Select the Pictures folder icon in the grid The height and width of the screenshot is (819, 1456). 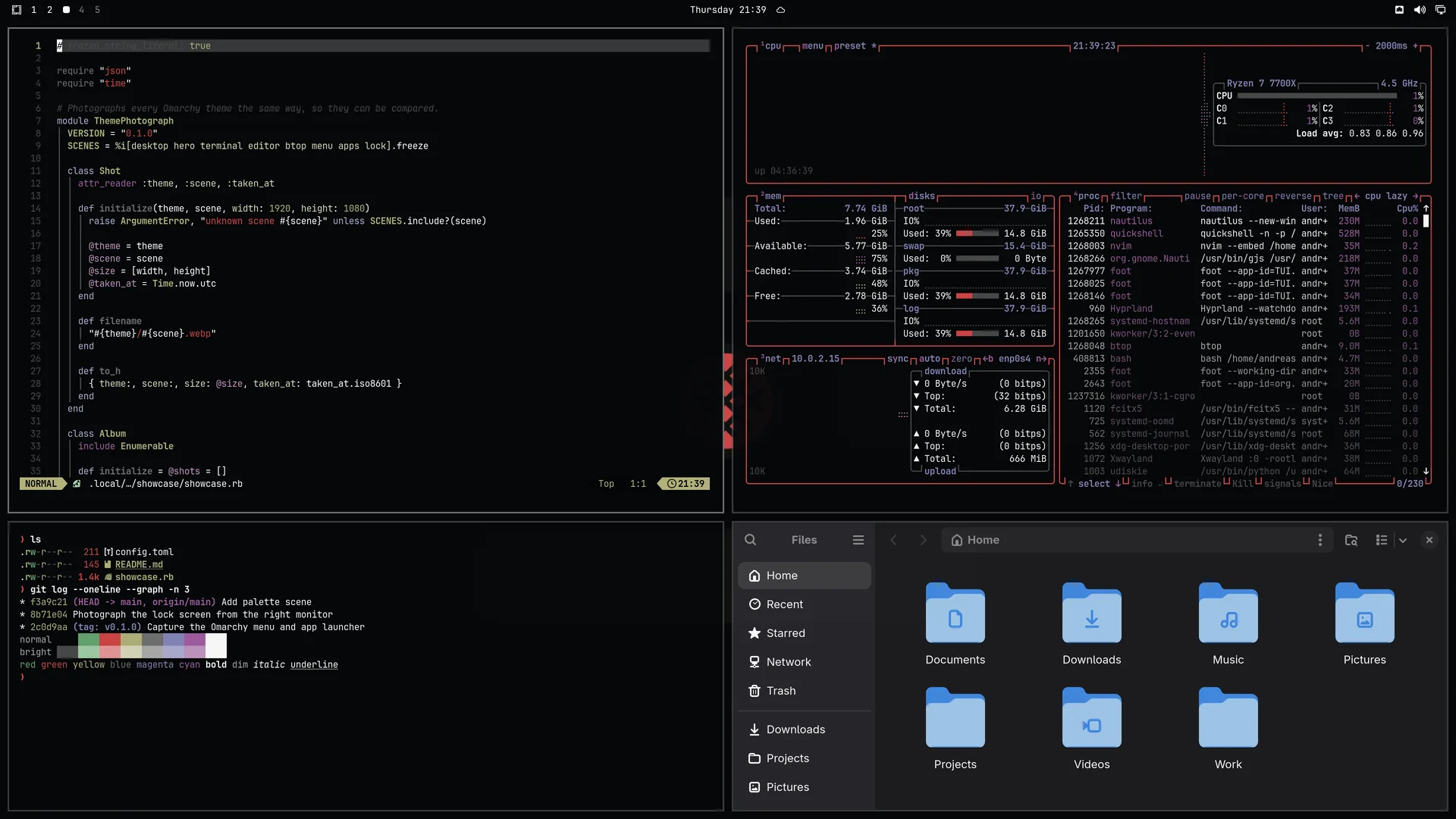[1365, 613]
